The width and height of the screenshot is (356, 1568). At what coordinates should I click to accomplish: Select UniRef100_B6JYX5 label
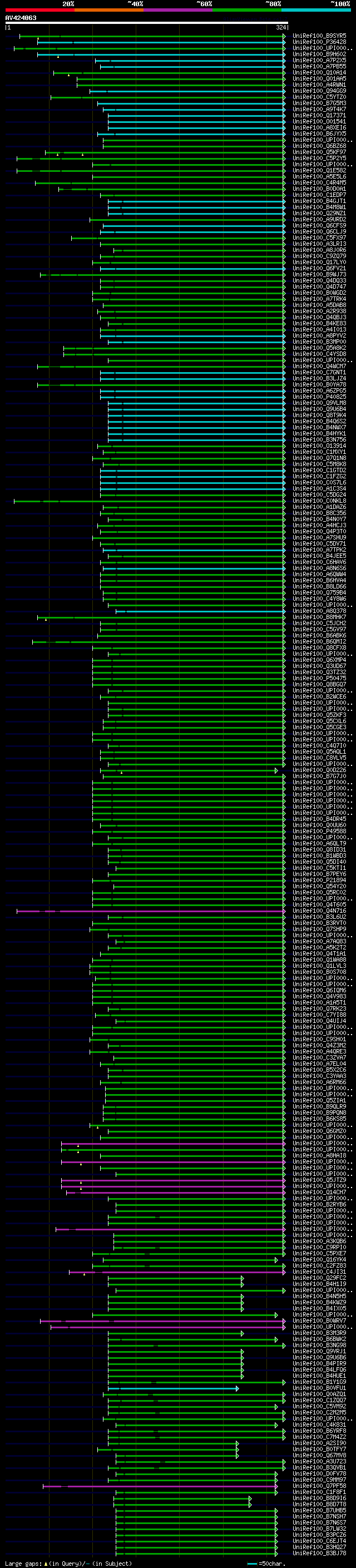[x=319, y=133]
